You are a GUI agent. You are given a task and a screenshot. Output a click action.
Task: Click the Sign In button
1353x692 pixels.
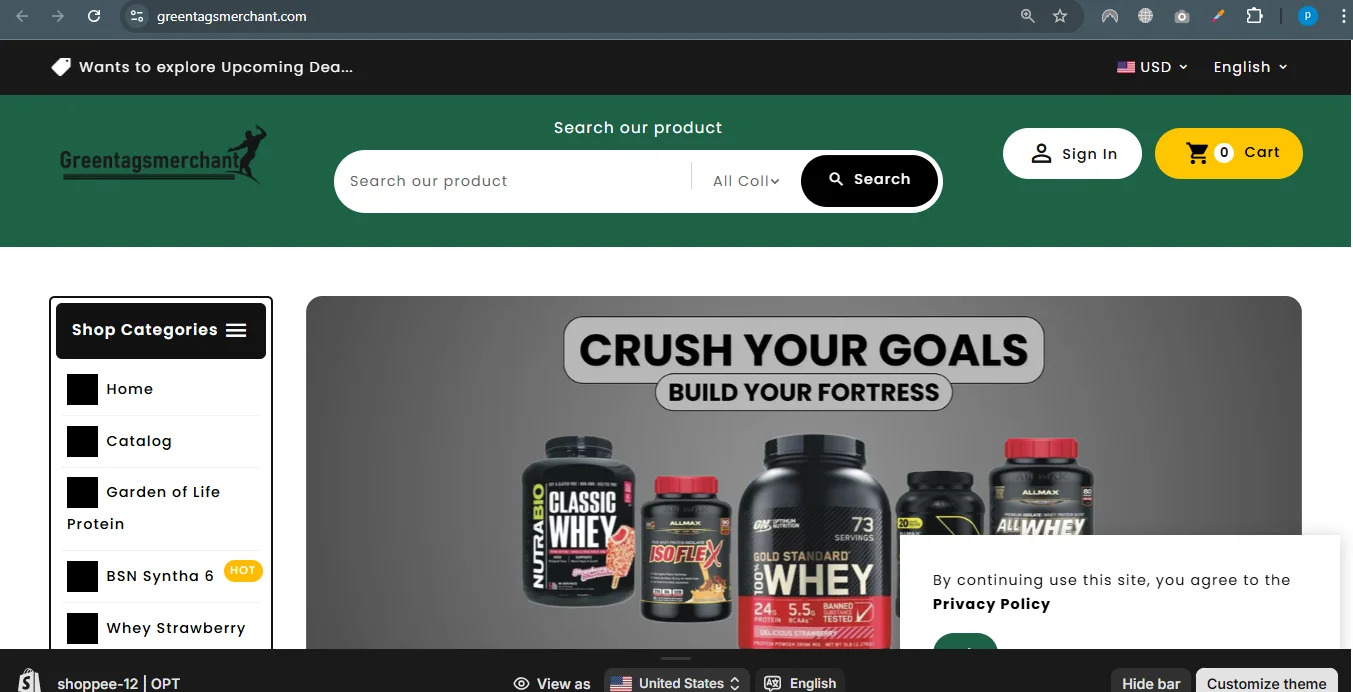(1072, 153)
